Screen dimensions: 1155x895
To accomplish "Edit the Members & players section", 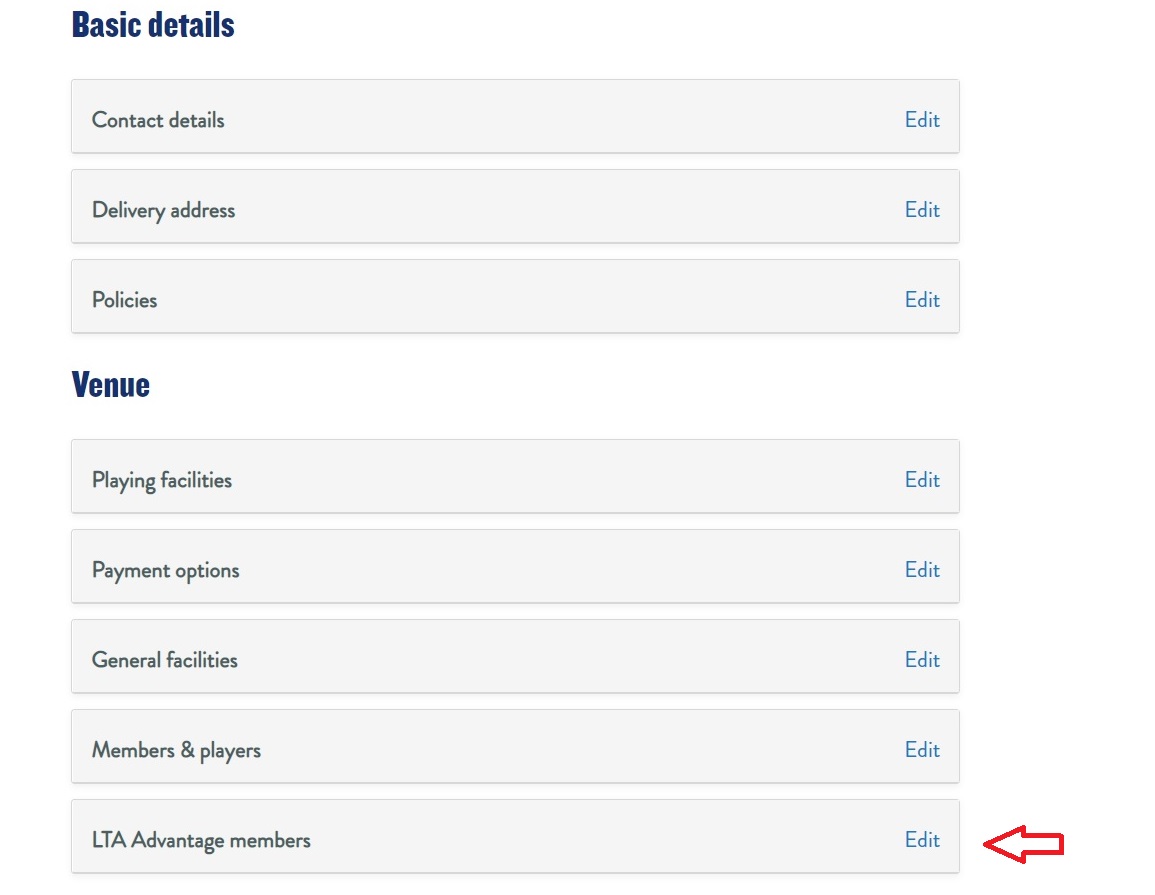I will (x=922, y=748).
